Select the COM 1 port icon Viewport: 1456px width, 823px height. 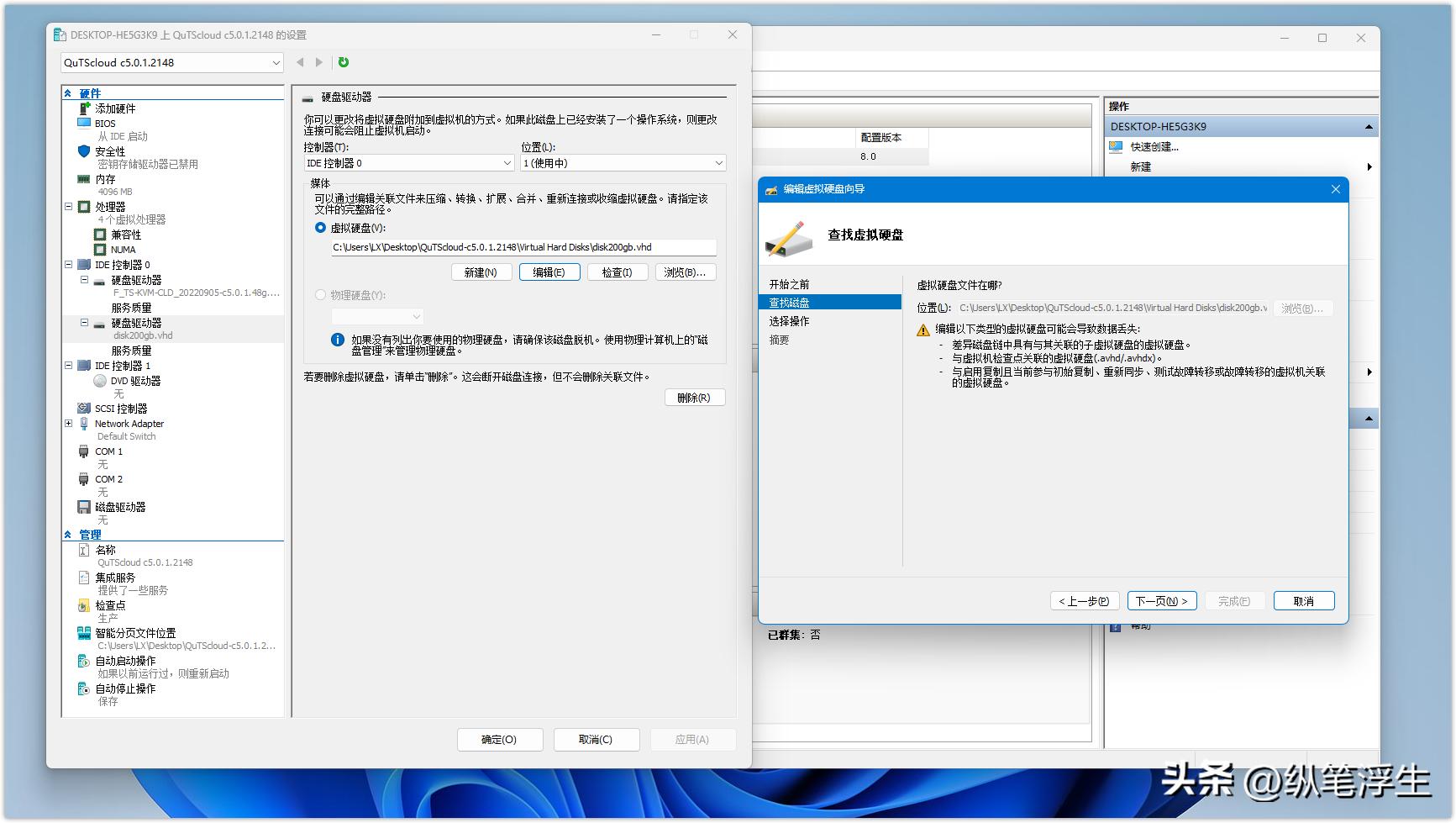84,451
